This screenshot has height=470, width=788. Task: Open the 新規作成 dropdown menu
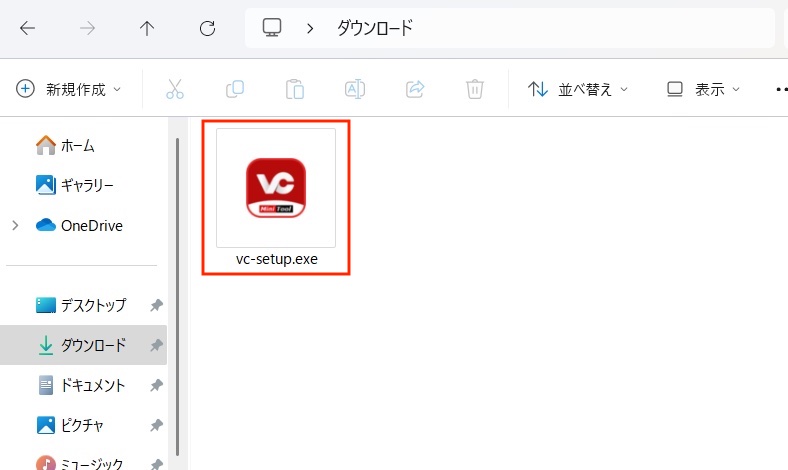point(69,89)
